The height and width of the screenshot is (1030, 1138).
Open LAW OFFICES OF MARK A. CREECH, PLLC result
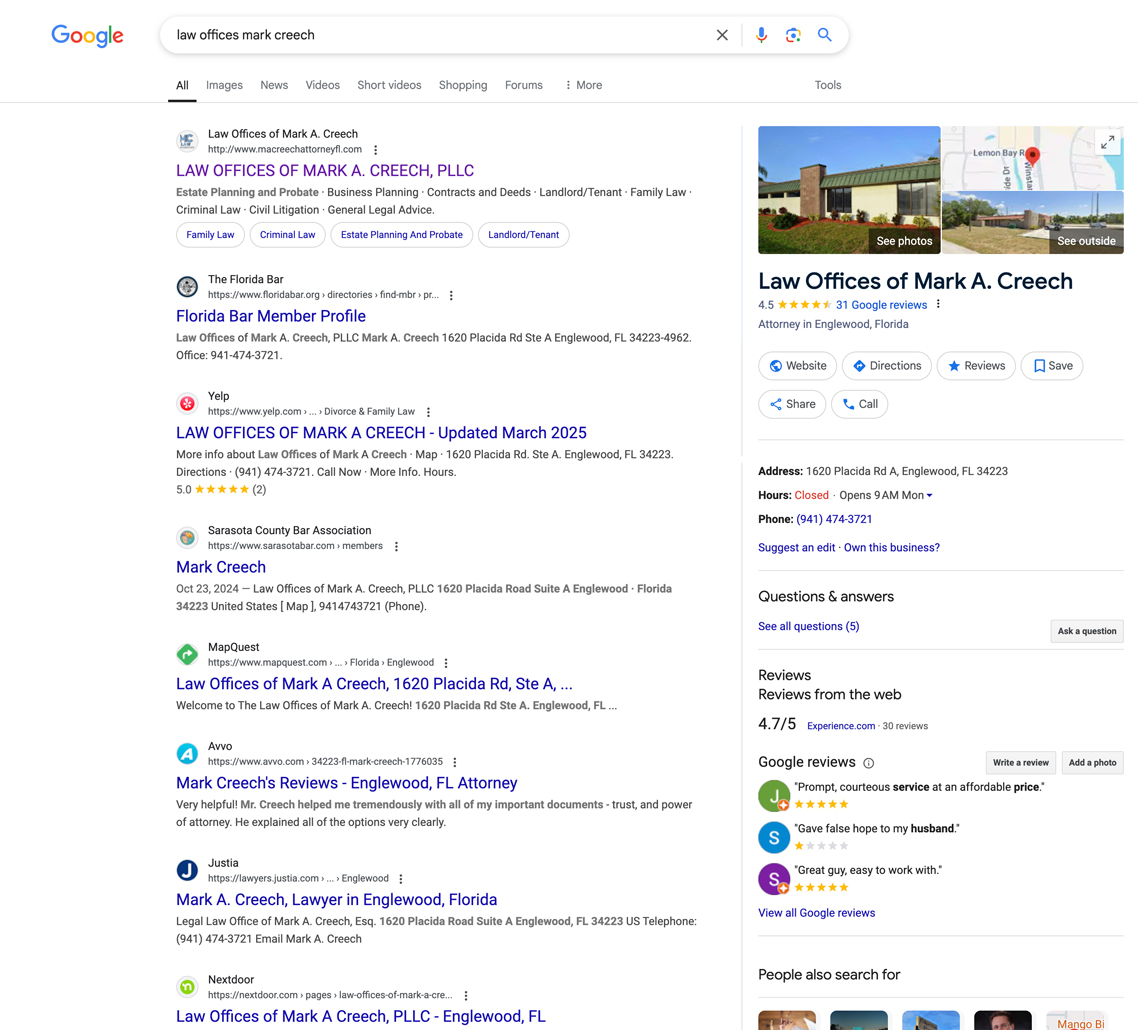(324, 171)
